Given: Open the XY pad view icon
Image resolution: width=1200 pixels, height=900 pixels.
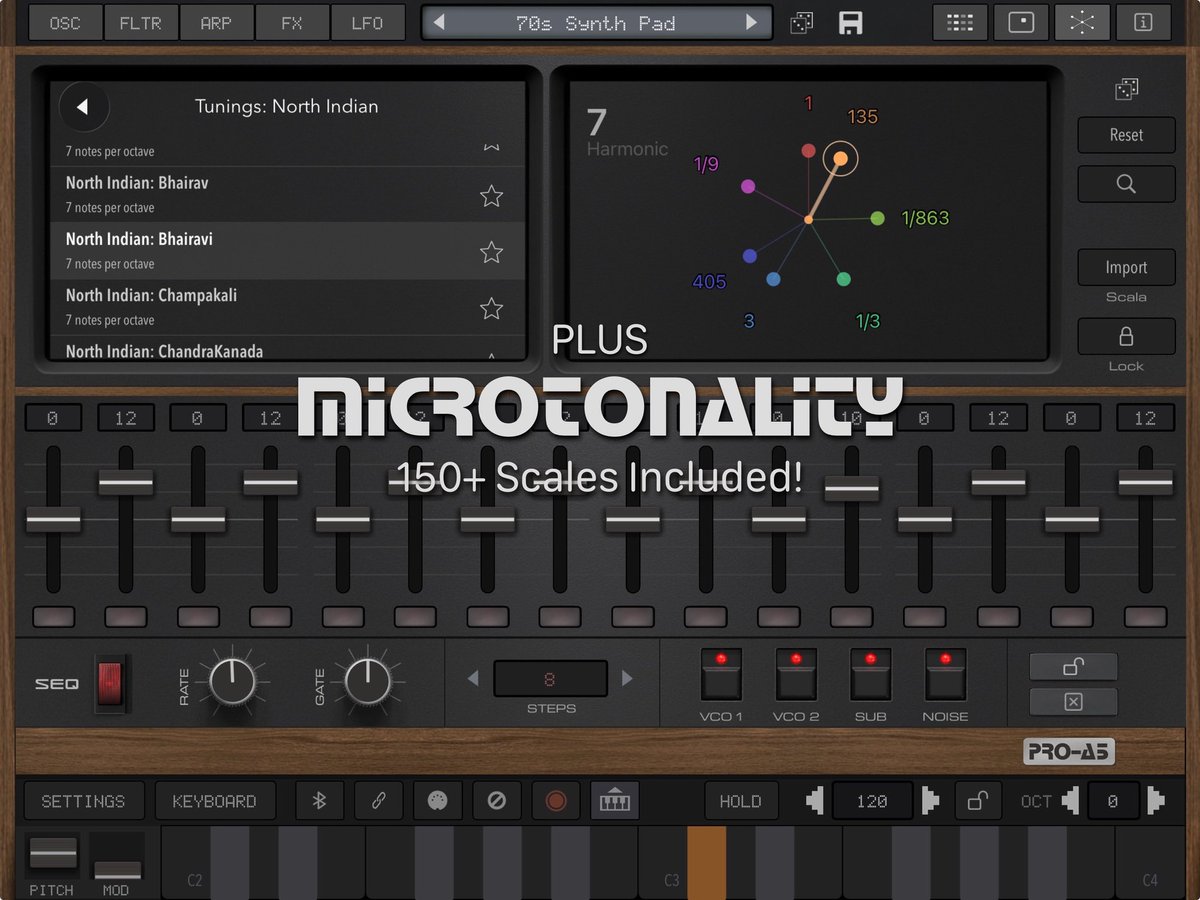Looking at the screenshot, I should click(1021, 23).
